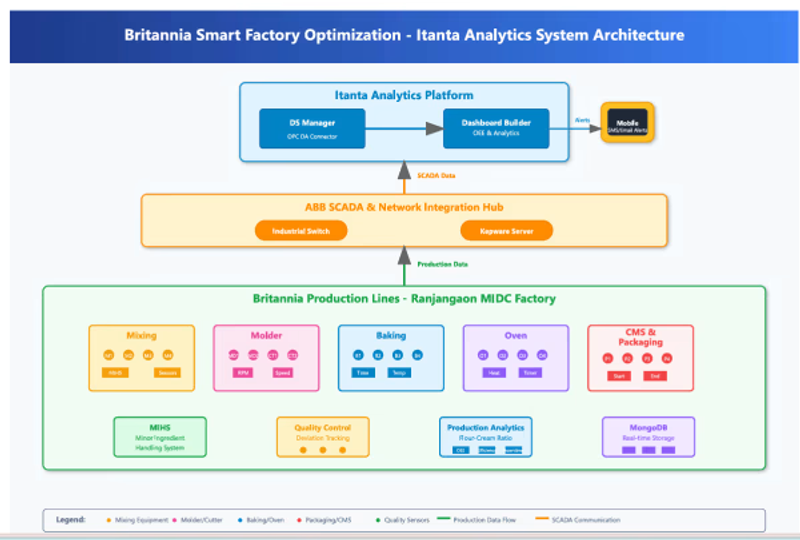The width and height of the screenshot is (800, 540).
Task: Click the Time tag in Baking box
Action: click(363, 373)
